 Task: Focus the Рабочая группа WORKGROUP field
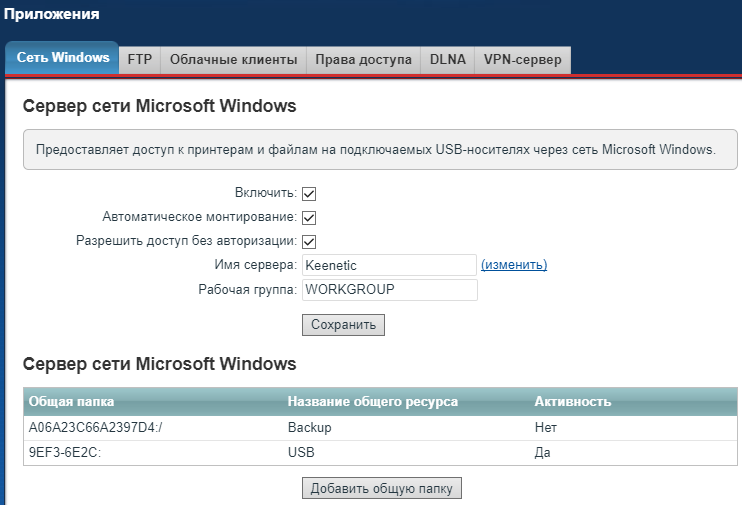pos(389,290)
